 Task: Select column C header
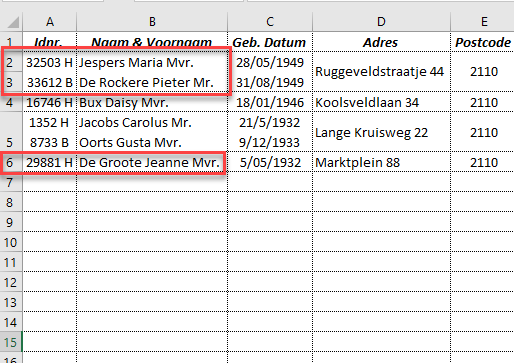270,22
